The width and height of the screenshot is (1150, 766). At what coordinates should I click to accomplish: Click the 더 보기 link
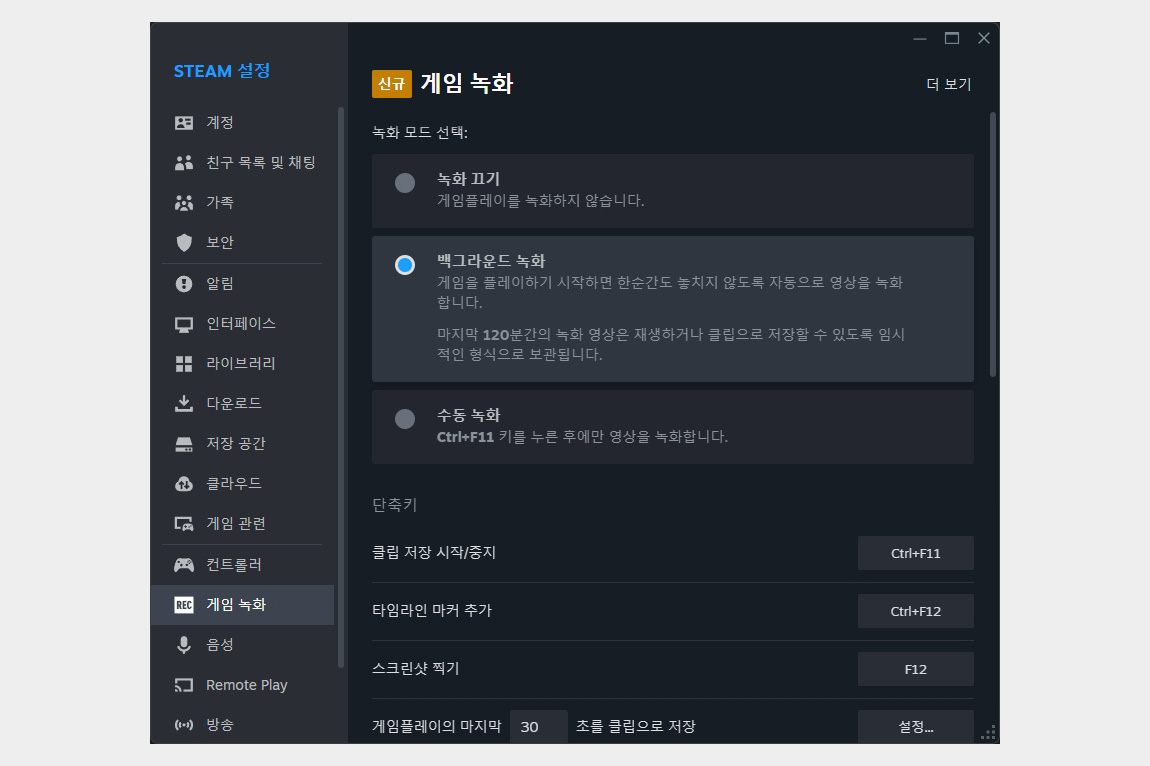pos(948,84)
